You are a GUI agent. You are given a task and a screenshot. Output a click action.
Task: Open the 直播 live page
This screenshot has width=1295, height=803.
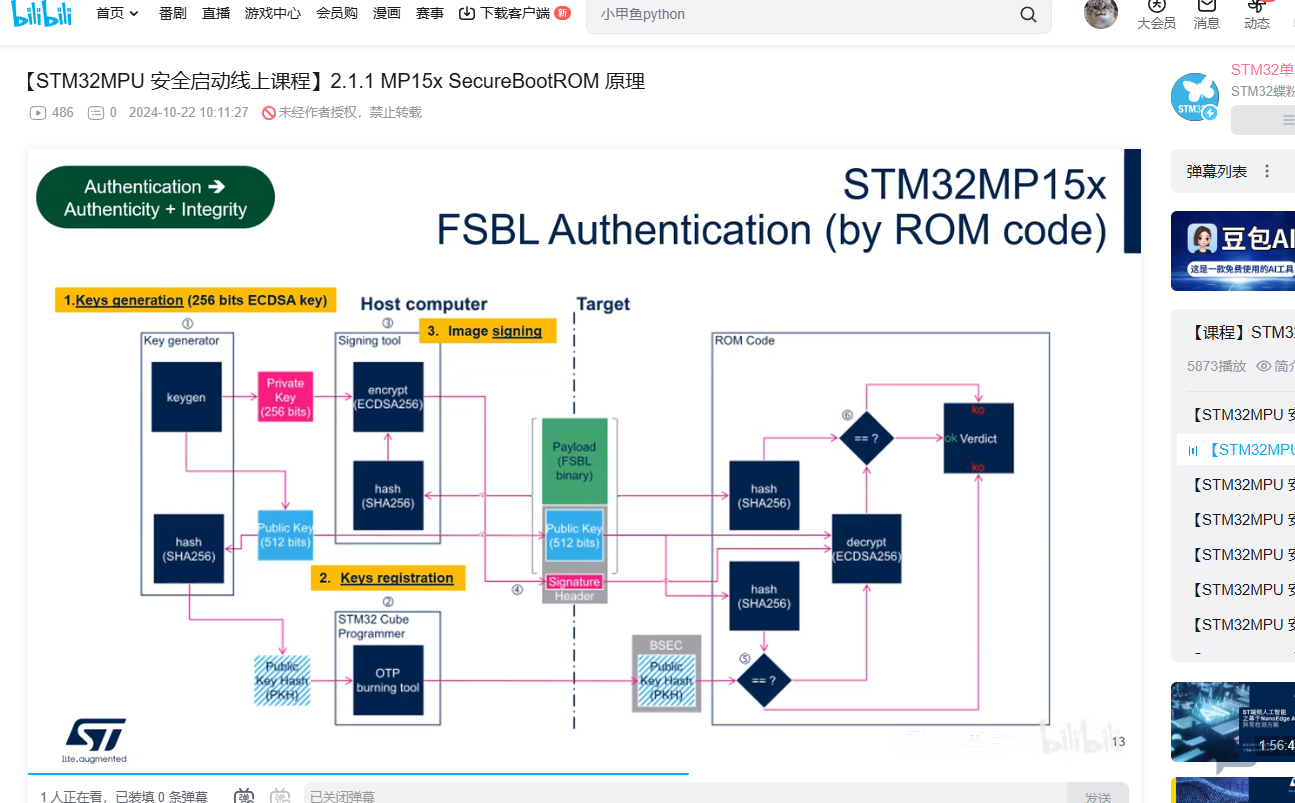216,14
